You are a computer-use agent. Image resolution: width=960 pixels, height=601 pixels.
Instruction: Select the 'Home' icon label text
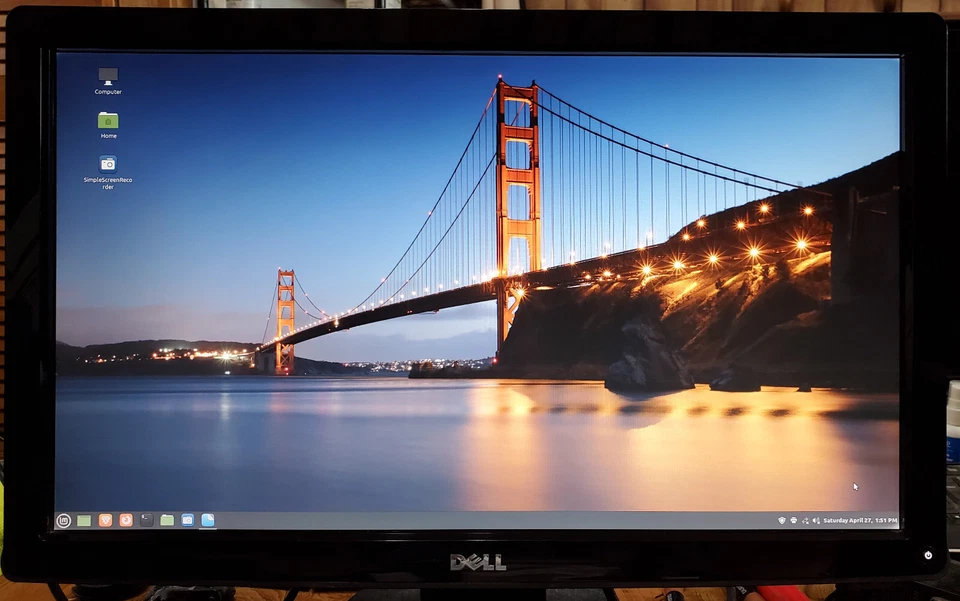(x=108, y=135)
